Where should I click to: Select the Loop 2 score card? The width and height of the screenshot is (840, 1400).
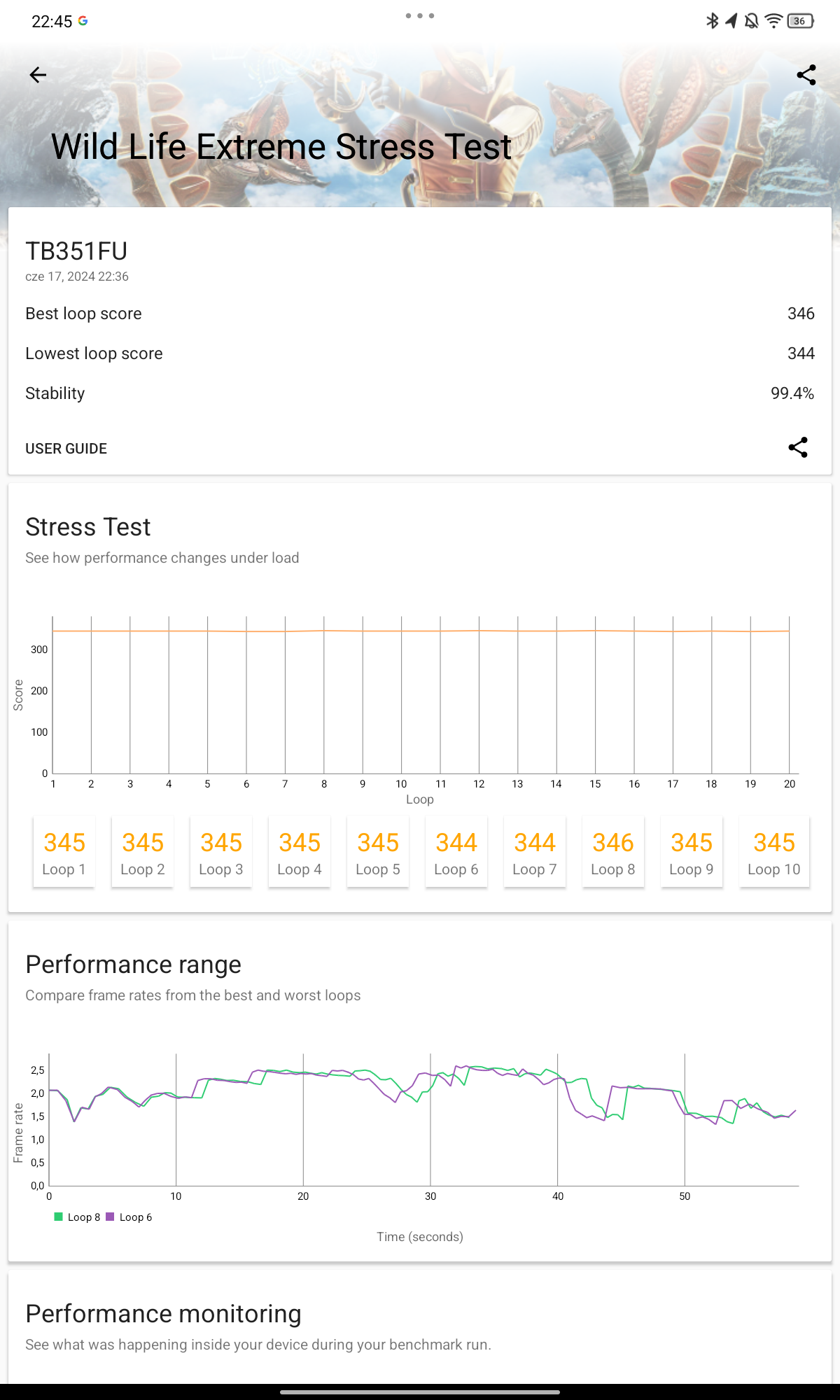[142, 852]
